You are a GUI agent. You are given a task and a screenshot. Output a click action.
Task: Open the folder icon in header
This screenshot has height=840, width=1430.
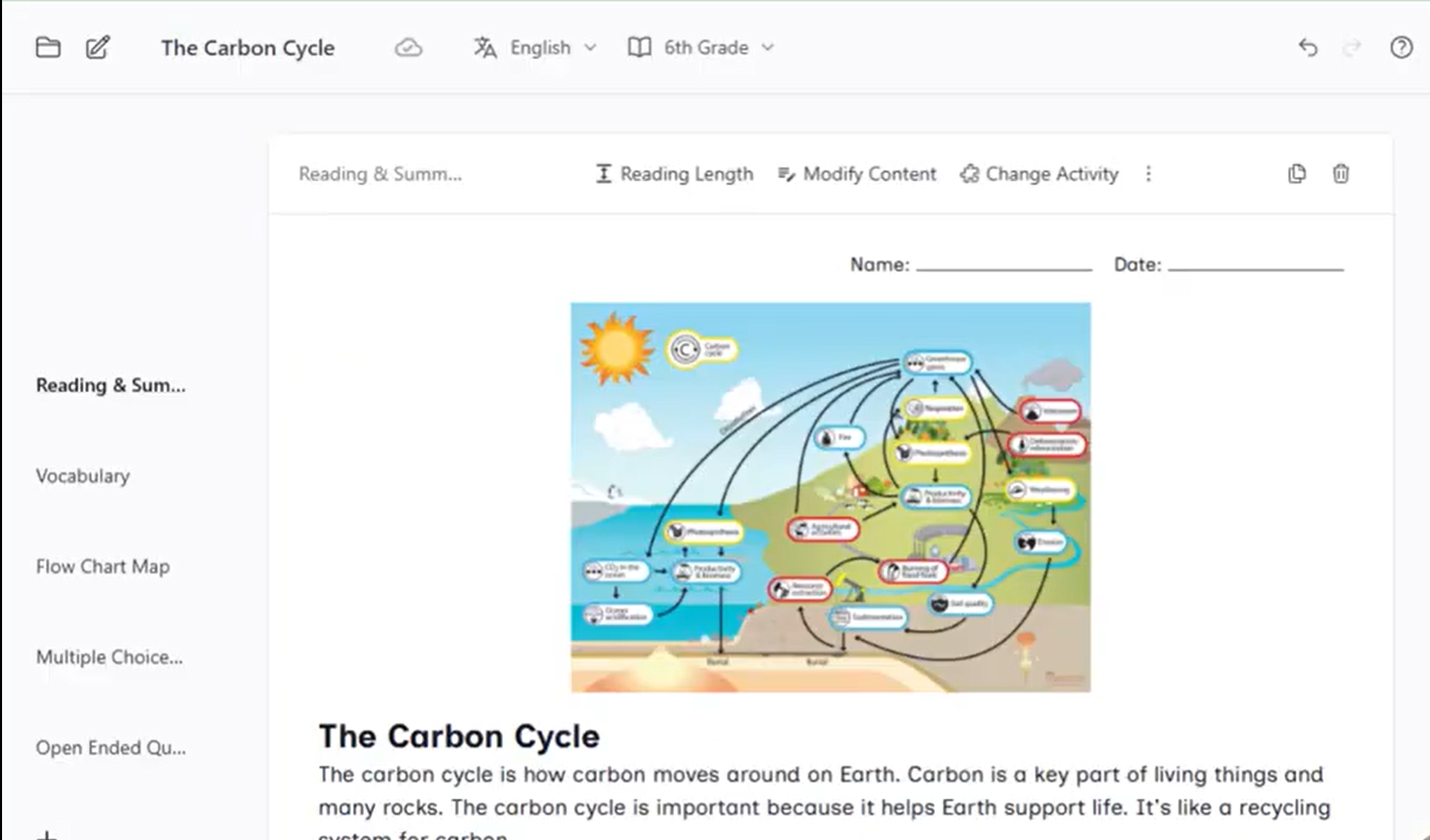point(48,48)
